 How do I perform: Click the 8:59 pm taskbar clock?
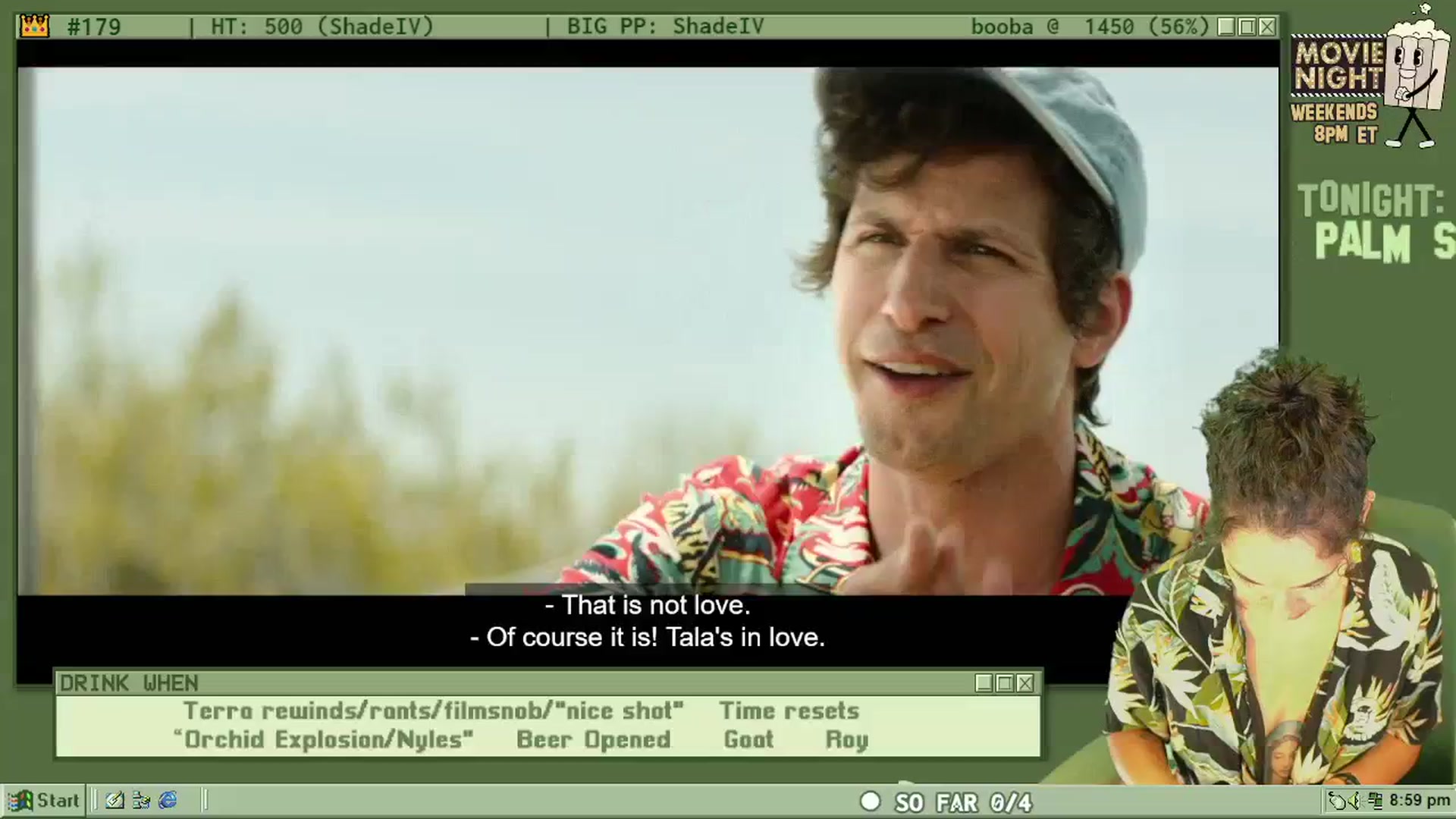[x=1420, y=801]
